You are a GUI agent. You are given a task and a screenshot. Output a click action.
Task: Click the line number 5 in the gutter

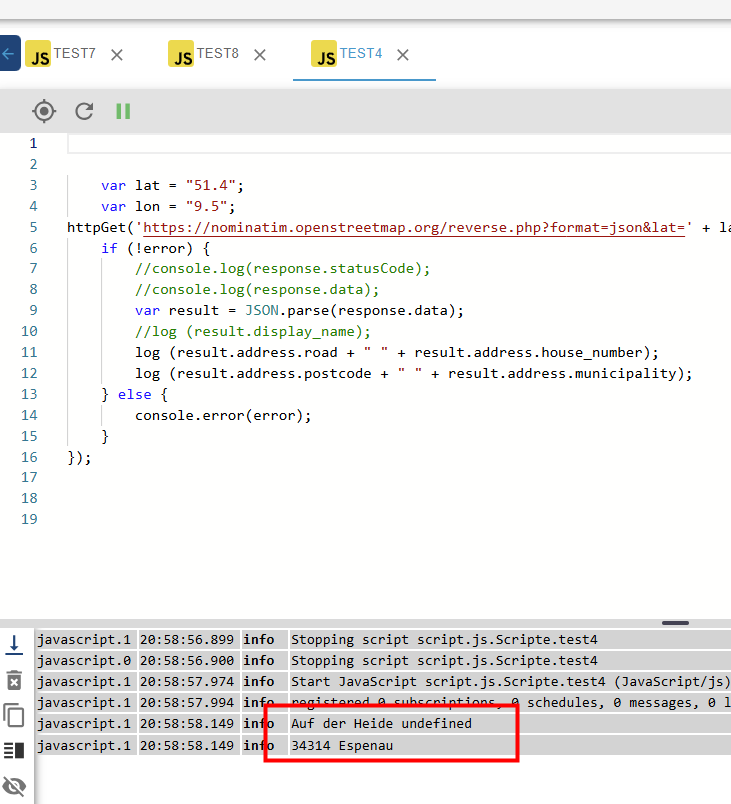(33, 227)
